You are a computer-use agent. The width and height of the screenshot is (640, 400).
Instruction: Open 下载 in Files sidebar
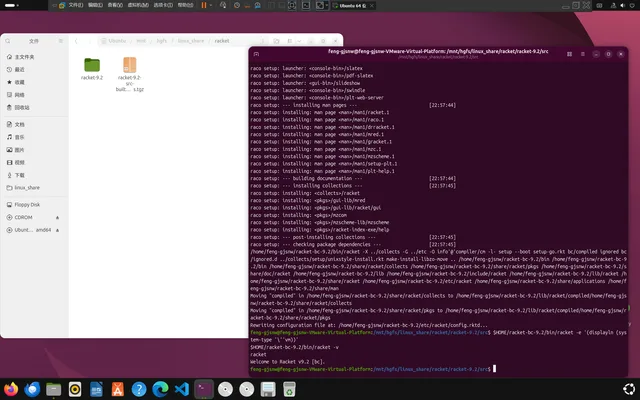click(34, 175)
